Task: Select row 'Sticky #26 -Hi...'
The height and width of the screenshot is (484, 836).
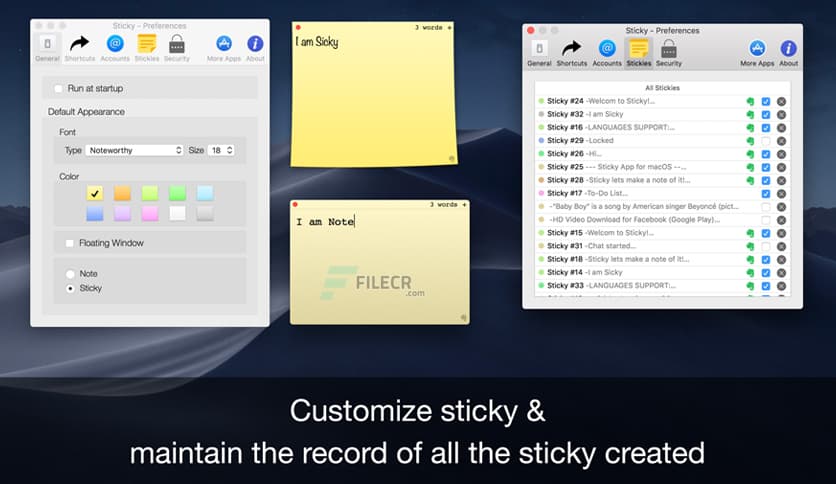Action: [x=662, y=154]
